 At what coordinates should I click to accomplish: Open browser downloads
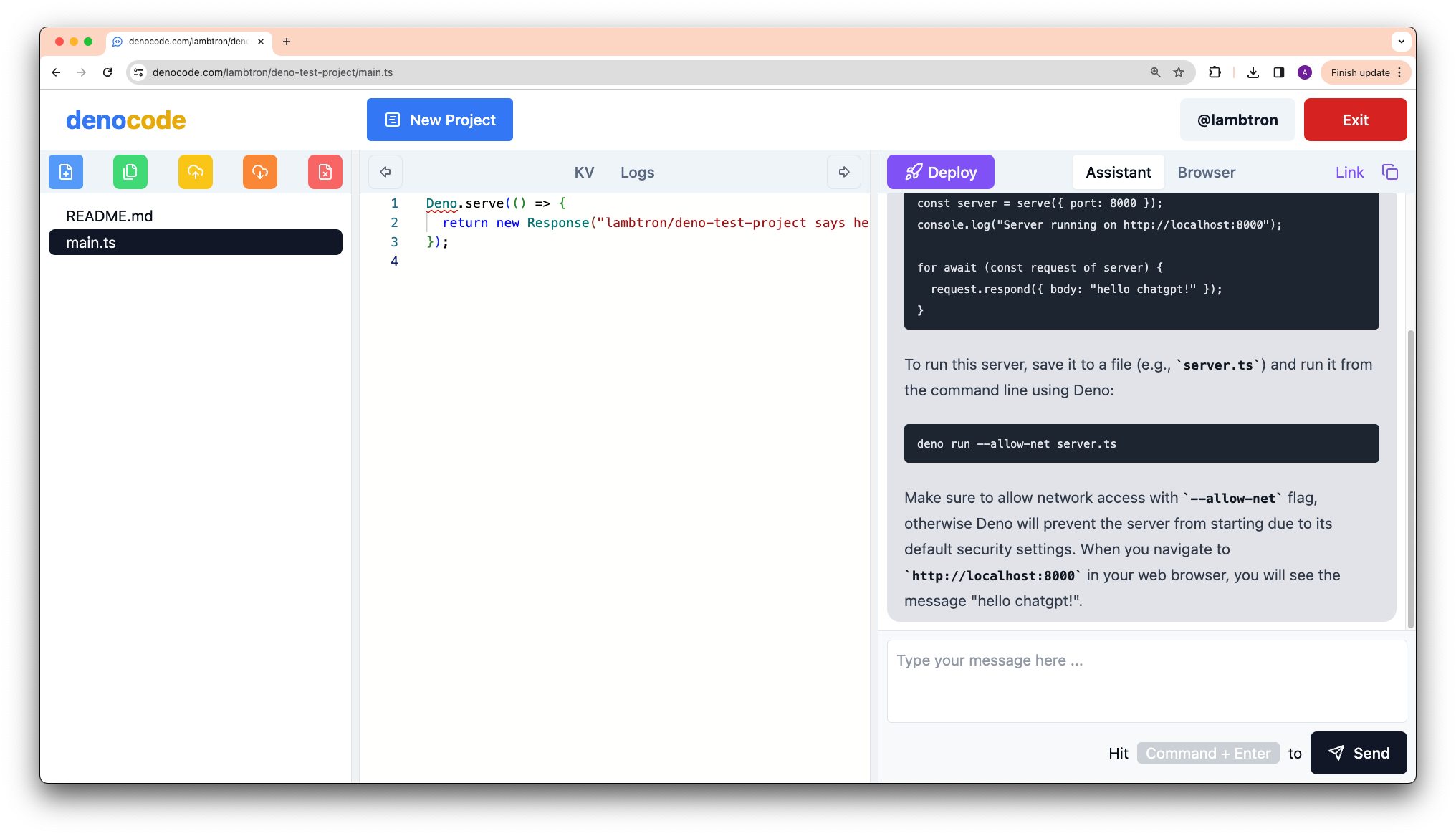[x=1253, y=72]
